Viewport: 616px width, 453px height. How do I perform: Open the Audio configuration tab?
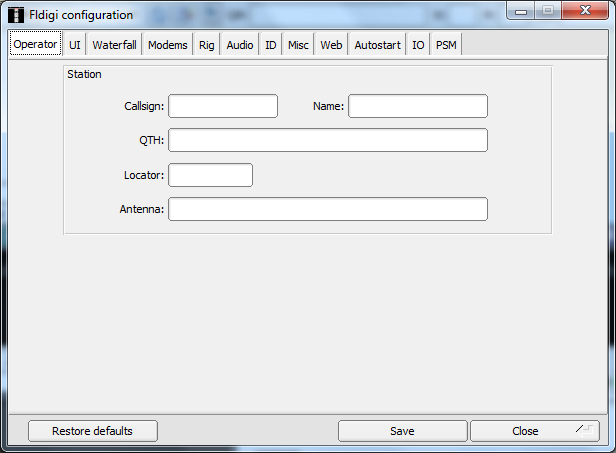(x=240, y=45)
